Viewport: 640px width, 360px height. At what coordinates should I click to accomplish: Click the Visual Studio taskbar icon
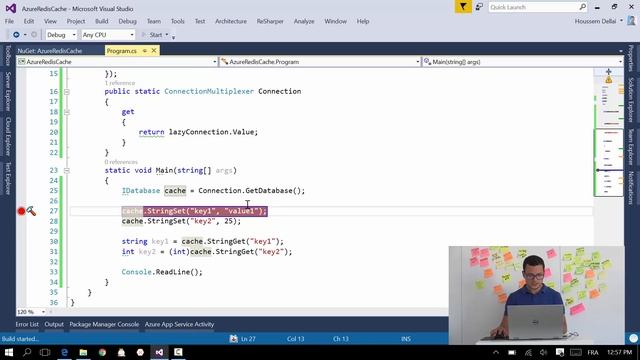(x=159, y=352)
